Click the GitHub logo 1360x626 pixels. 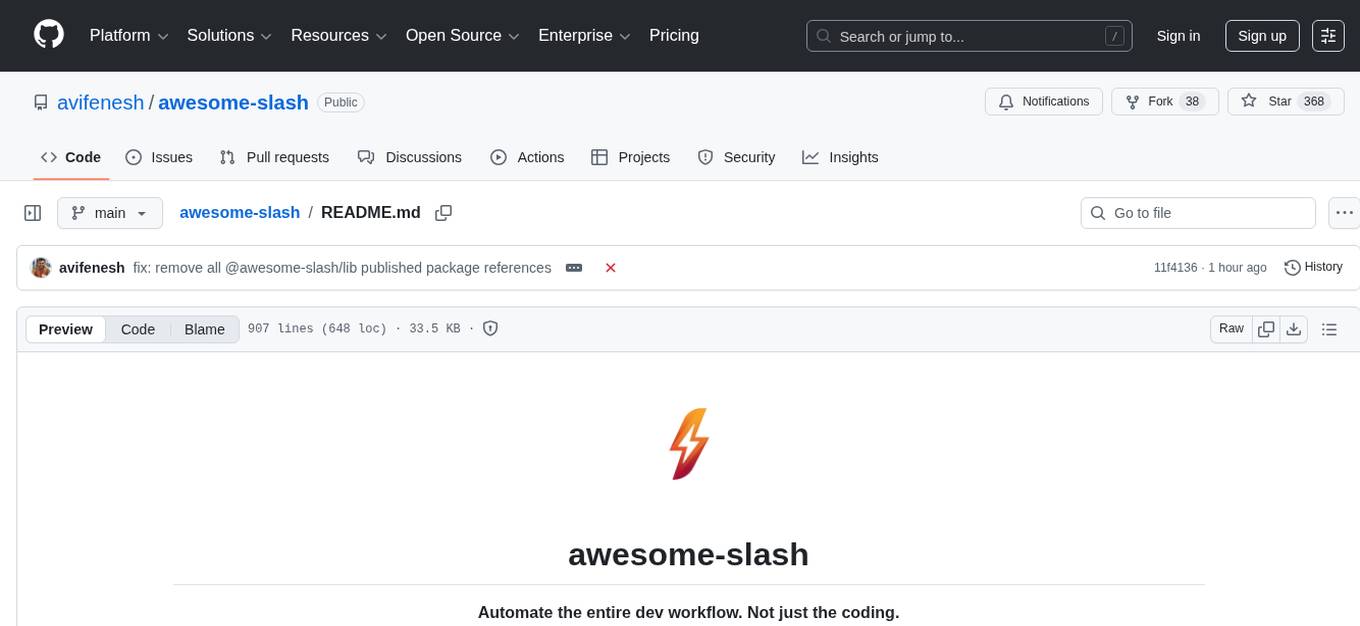[x=48, y=35]
